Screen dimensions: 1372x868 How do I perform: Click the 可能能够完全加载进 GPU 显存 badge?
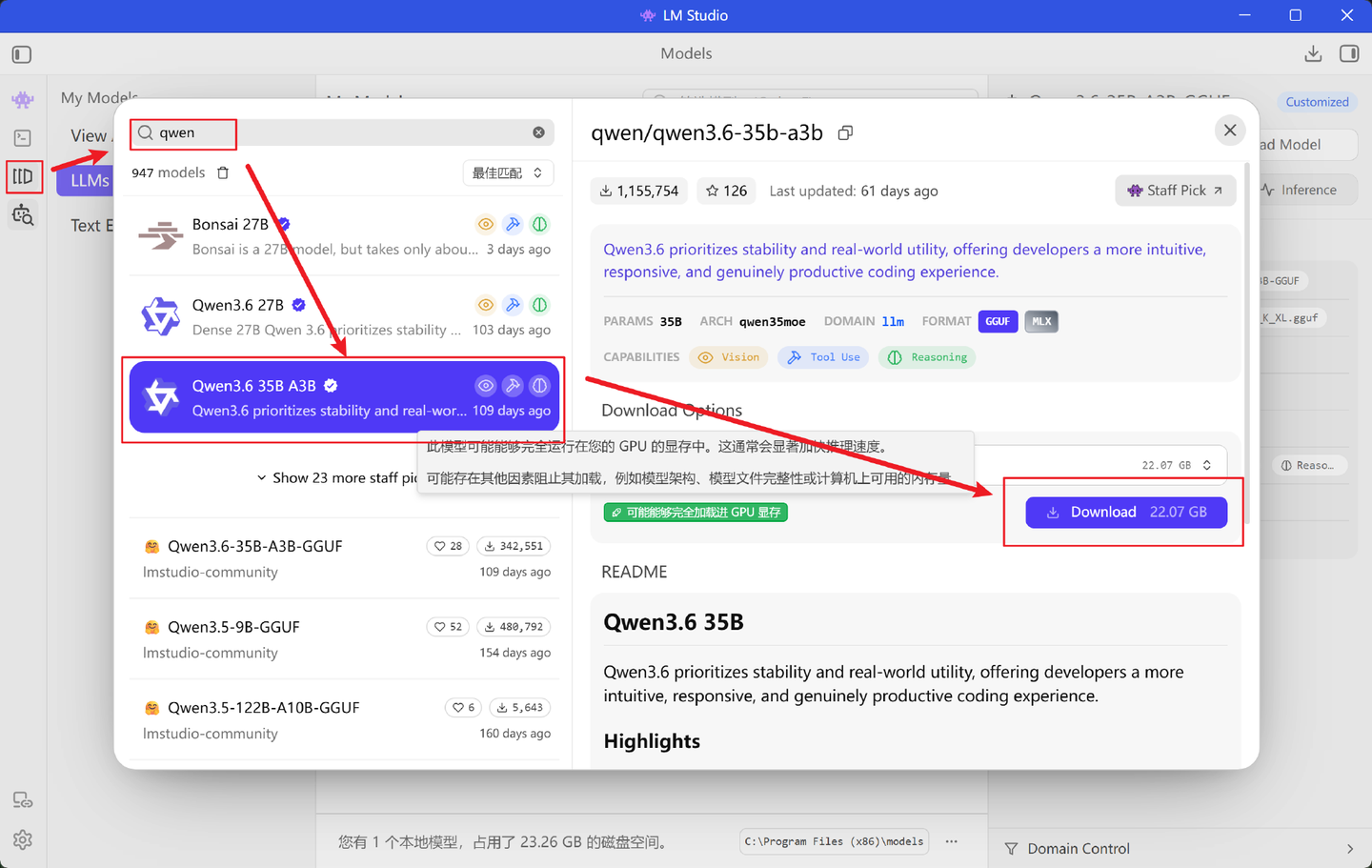coord(696,513)
